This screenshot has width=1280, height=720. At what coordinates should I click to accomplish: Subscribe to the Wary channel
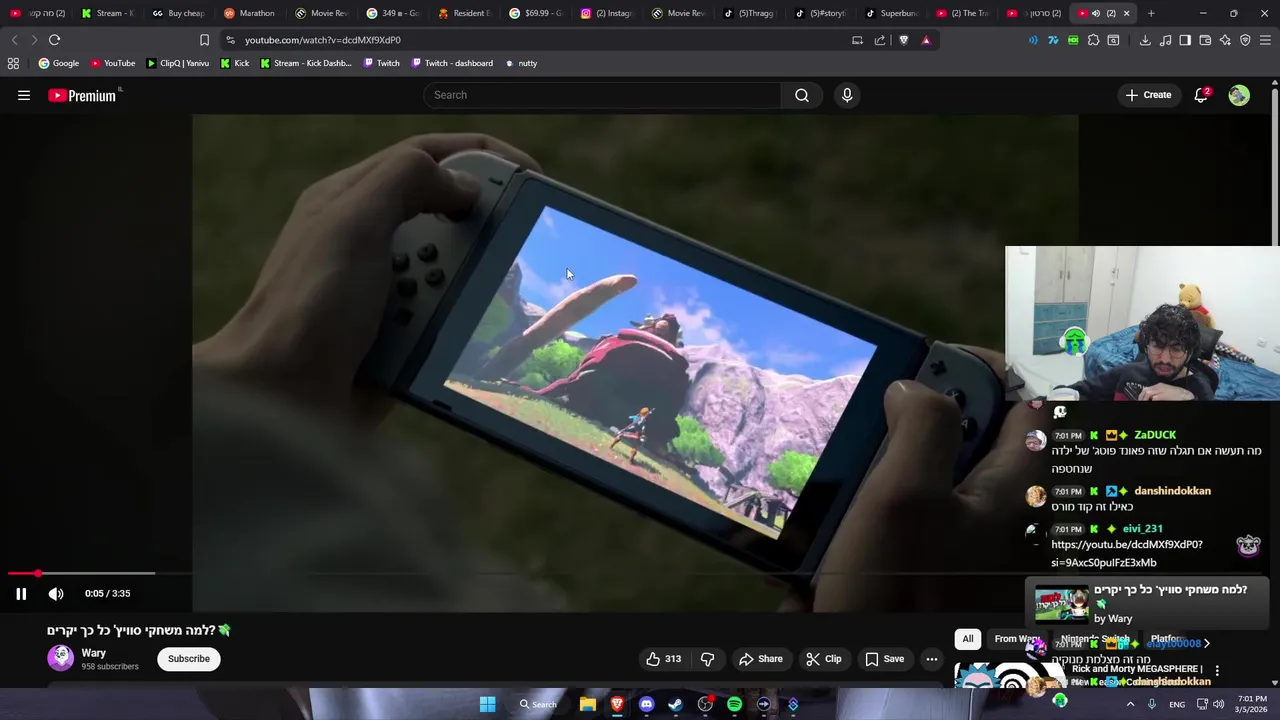(x=189, y=659)
